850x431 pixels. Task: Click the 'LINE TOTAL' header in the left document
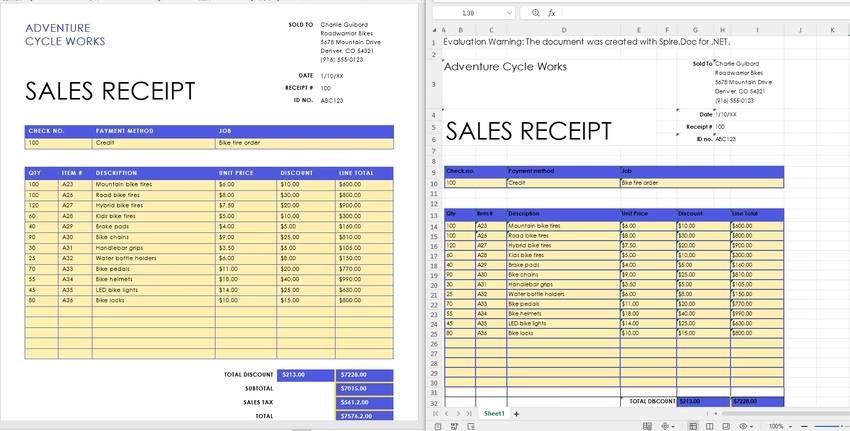pos(356,173)
